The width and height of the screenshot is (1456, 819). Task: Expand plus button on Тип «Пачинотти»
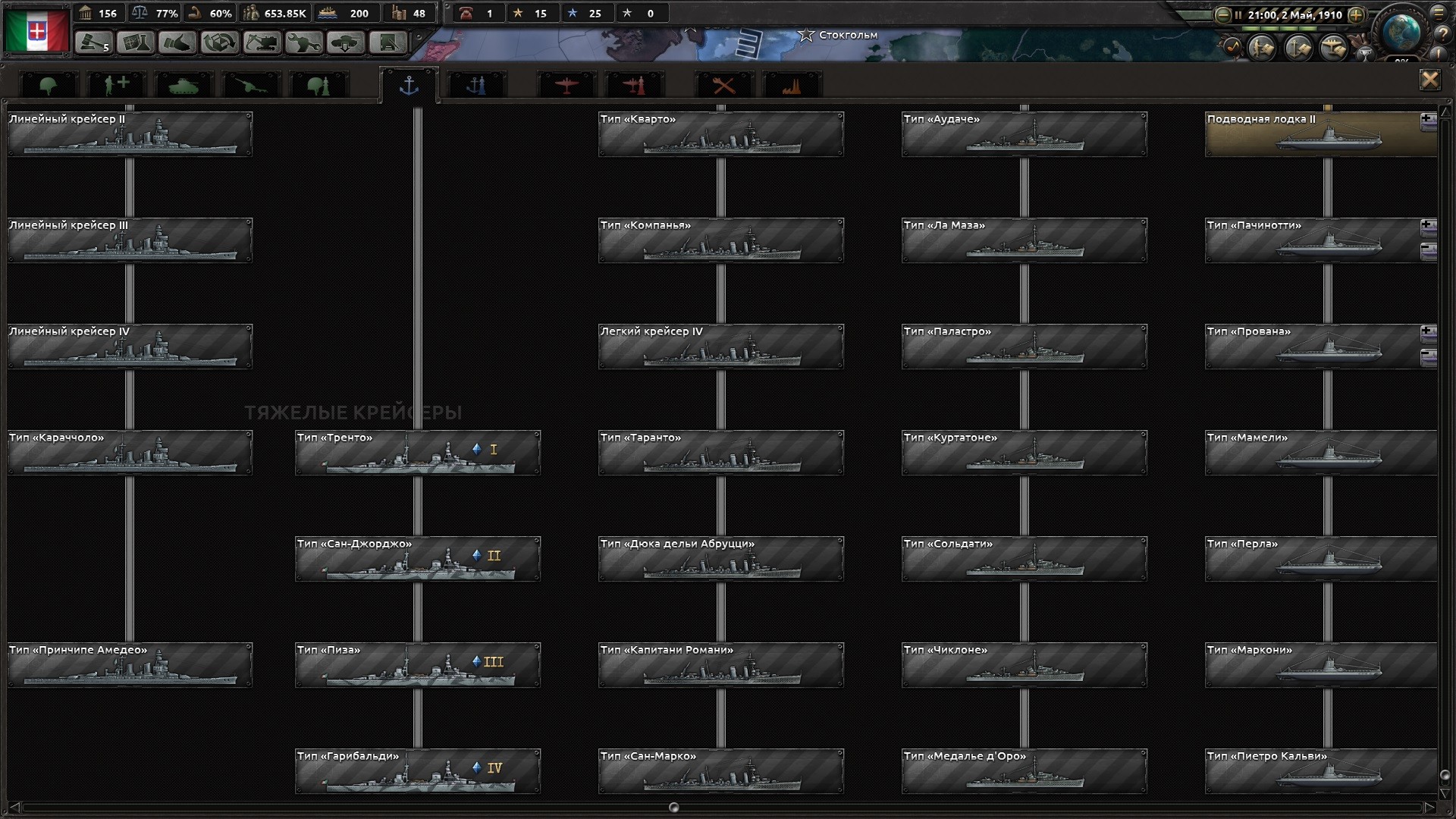click(x=1428, y=227)
